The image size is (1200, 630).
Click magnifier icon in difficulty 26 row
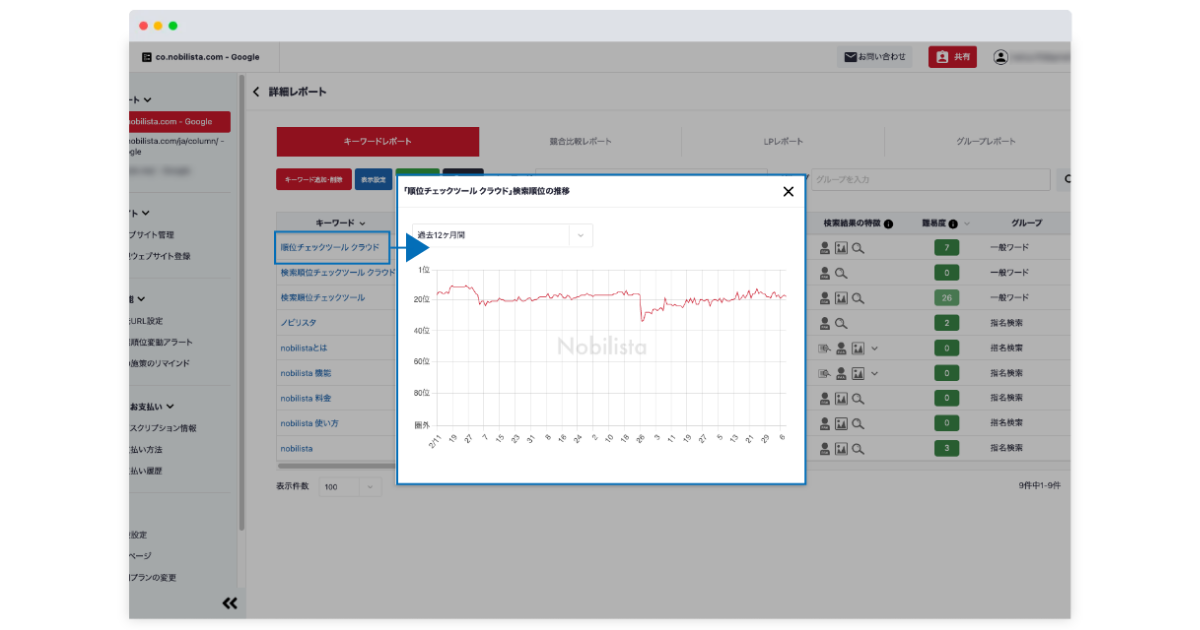coord(858,298)
